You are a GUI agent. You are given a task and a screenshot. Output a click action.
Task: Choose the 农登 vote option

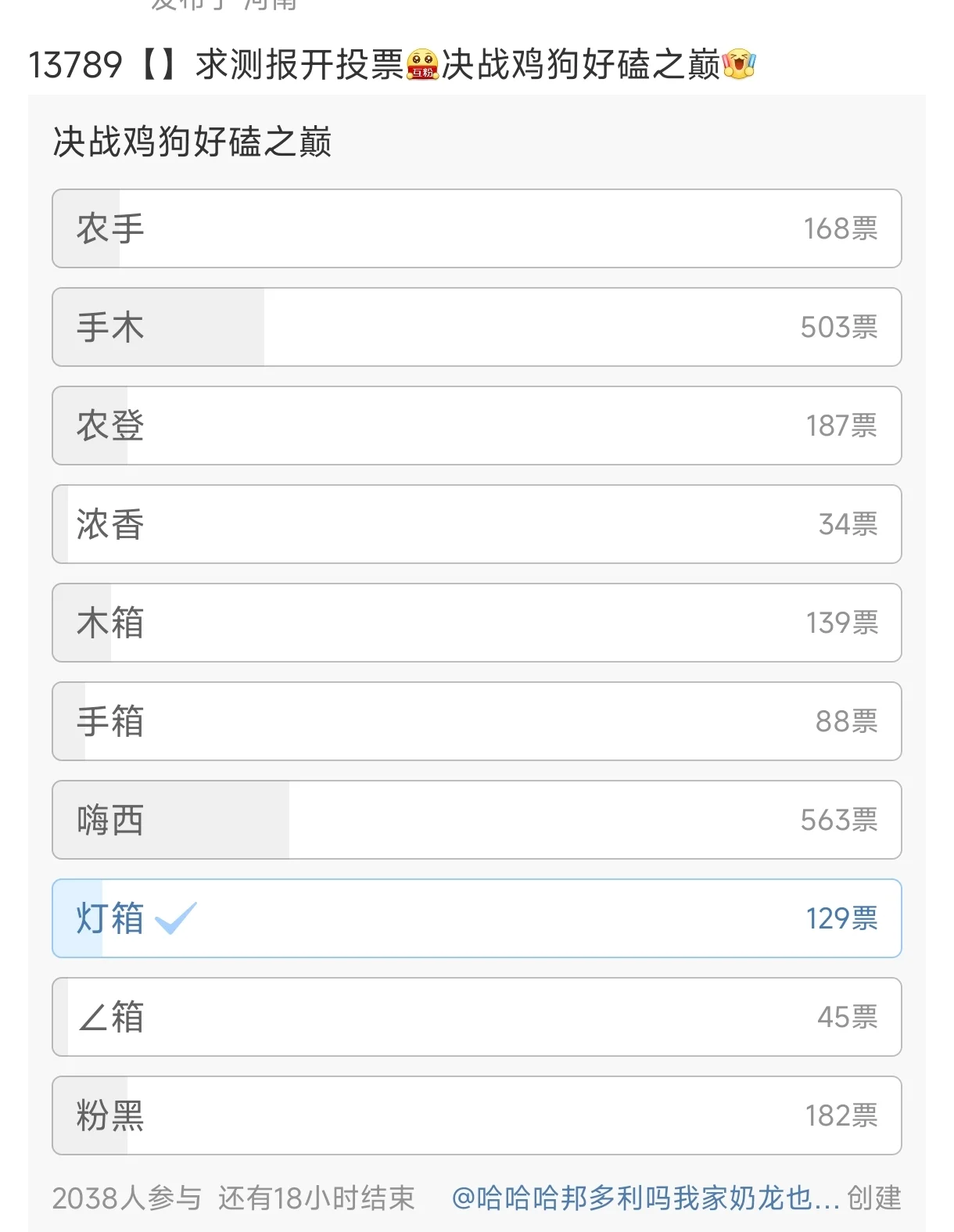[475, 426]
